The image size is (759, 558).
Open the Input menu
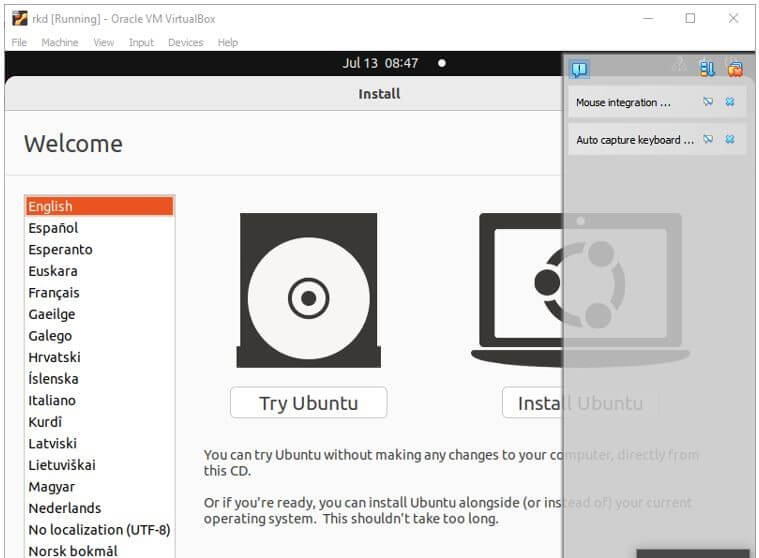coord(141,43)
